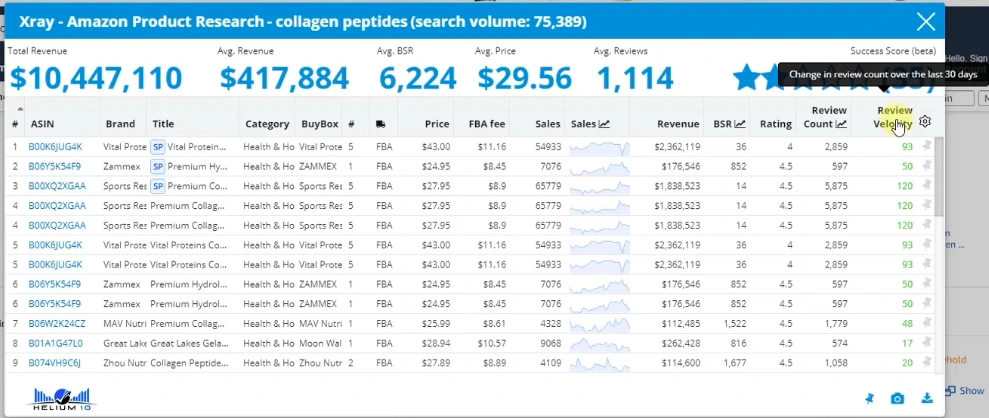Click the shipping truck column icon

click(380, 124)
